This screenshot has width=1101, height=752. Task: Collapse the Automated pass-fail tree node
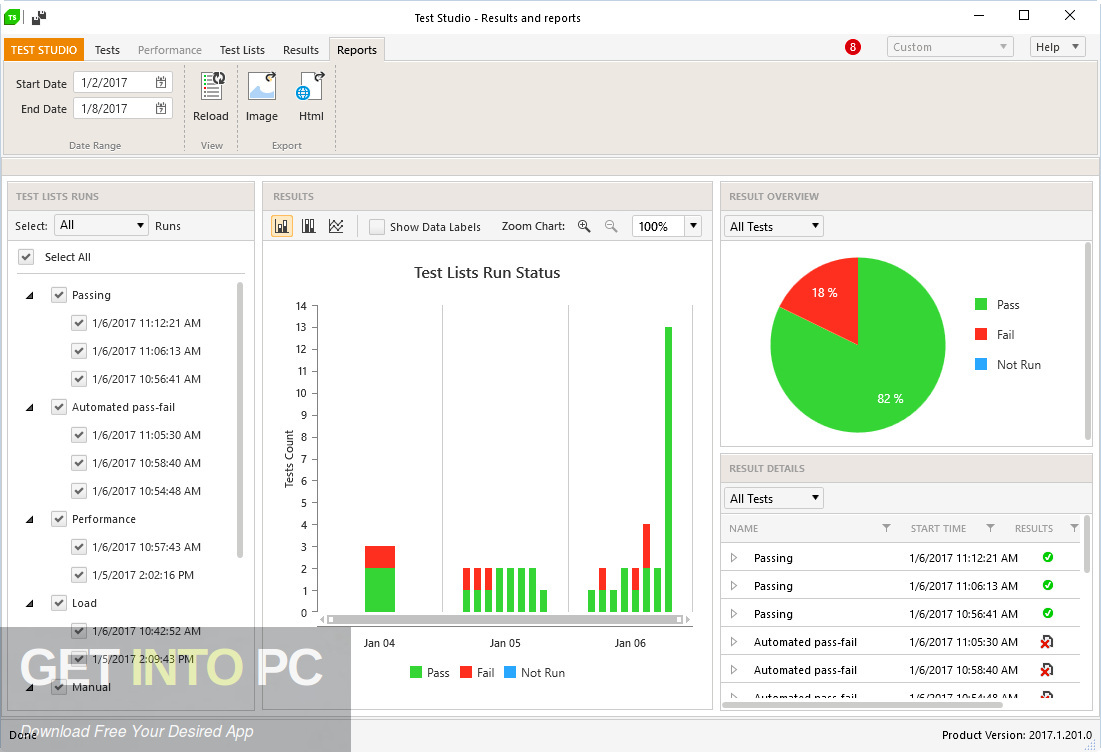tap(29, 408)
